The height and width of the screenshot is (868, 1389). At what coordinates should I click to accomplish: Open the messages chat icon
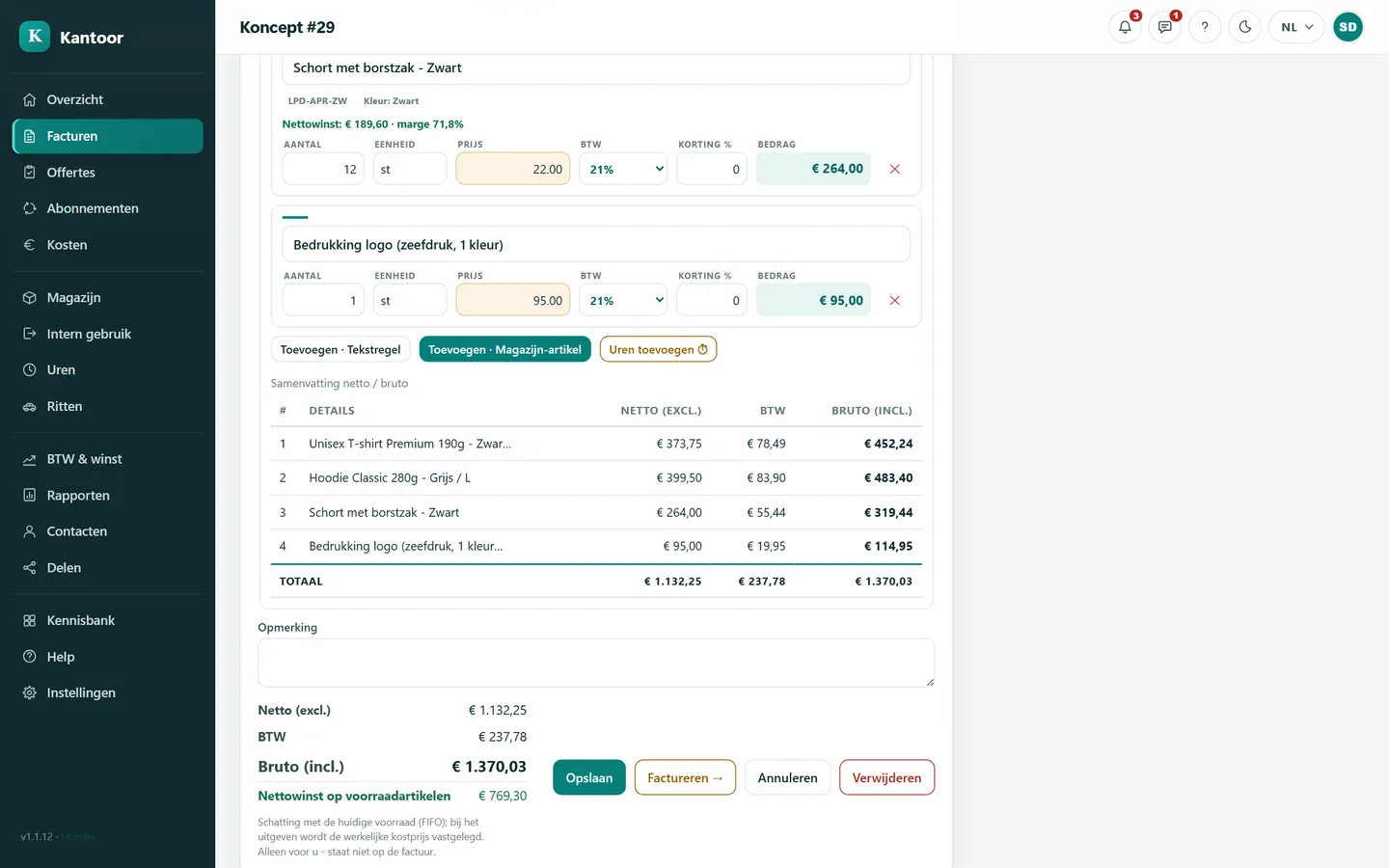tap(1165, 27)
